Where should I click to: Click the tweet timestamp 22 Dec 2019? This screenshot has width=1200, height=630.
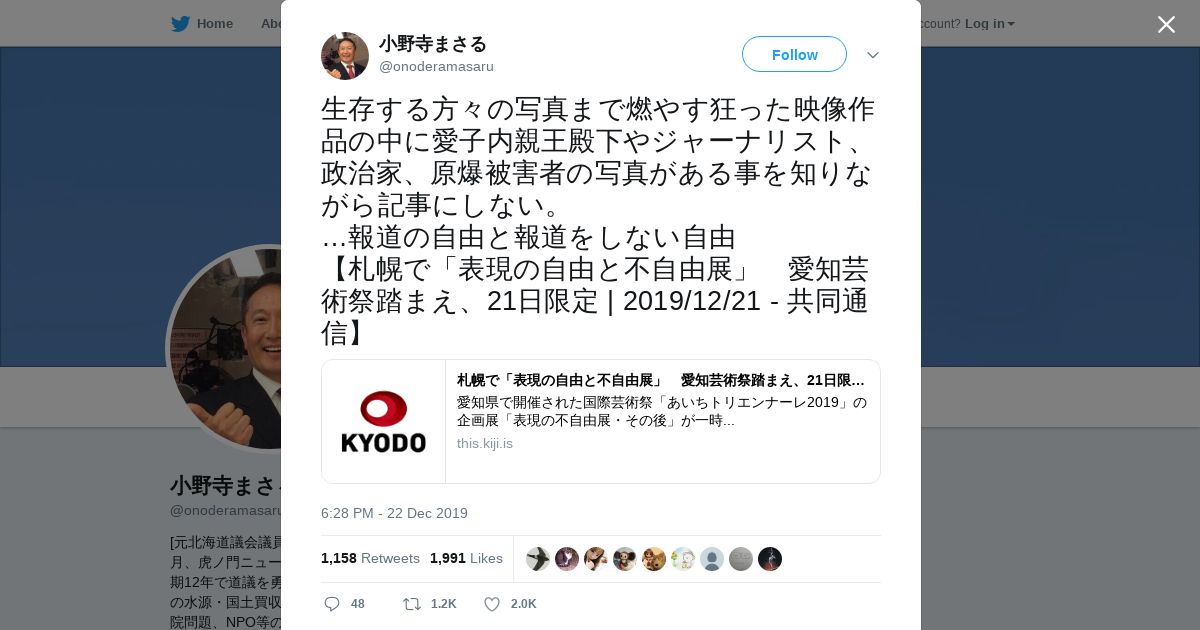(x=394, y=513)
